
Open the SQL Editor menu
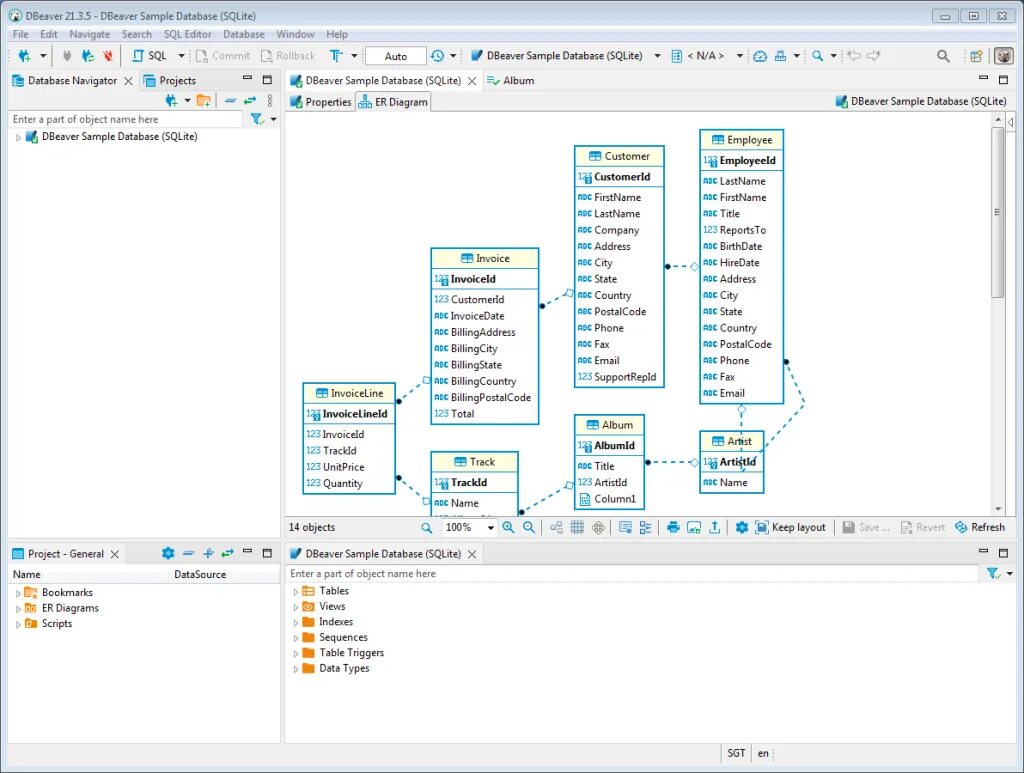point(187,34)
